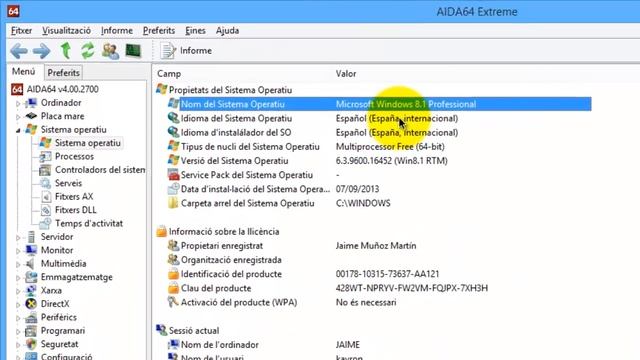Select the Temps d'activitat icon
The height and width of the screenshot is (360, 640).
[45, 223]
